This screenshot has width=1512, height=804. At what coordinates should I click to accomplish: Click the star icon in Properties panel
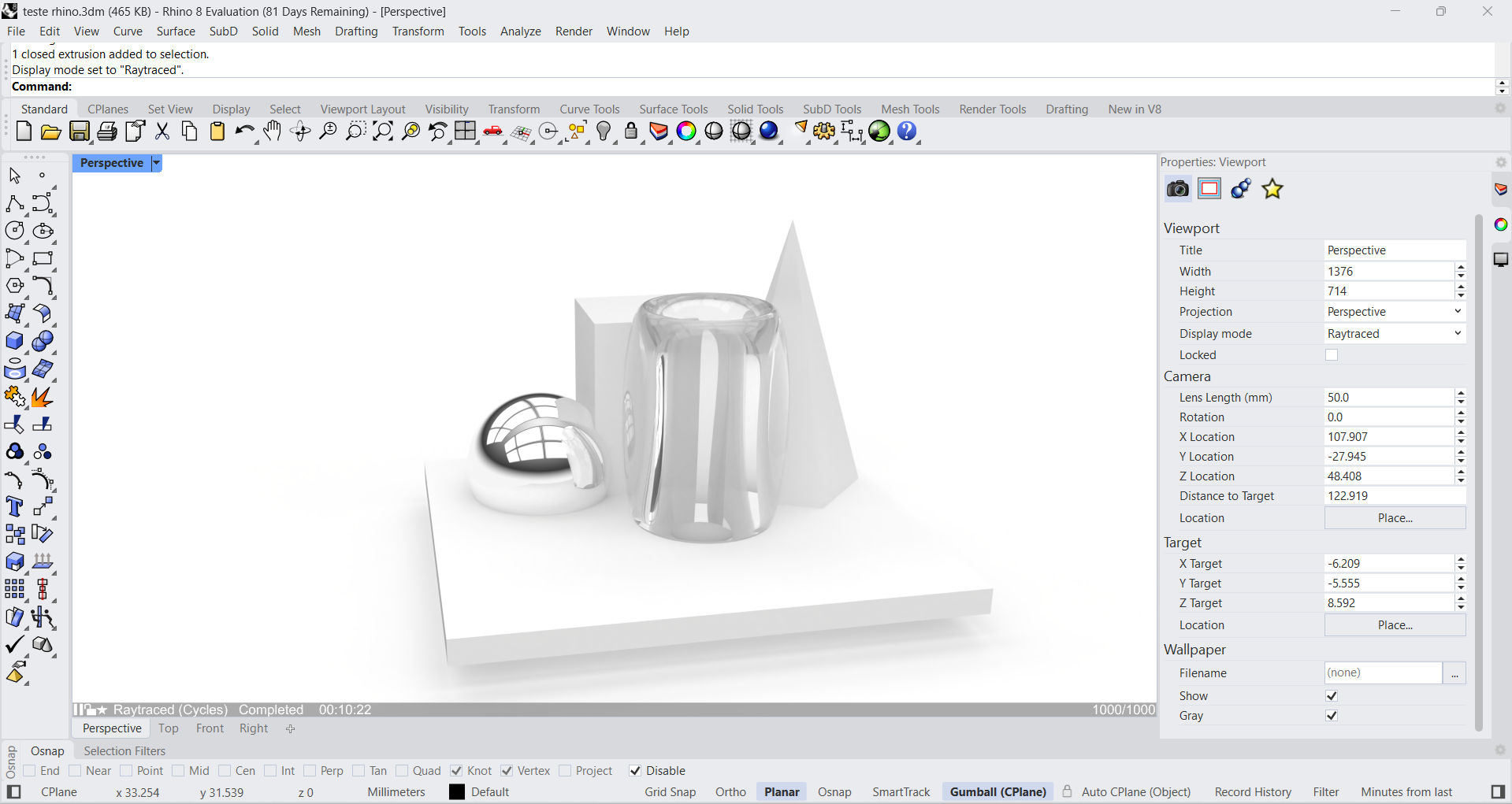click(1272, 189)
